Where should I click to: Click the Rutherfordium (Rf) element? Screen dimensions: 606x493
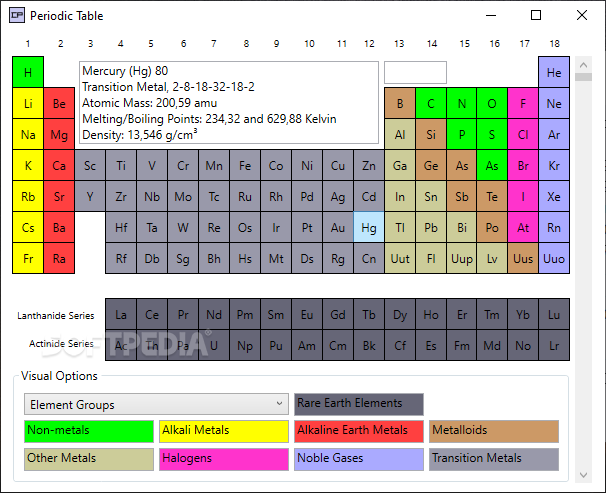point(121,258)
